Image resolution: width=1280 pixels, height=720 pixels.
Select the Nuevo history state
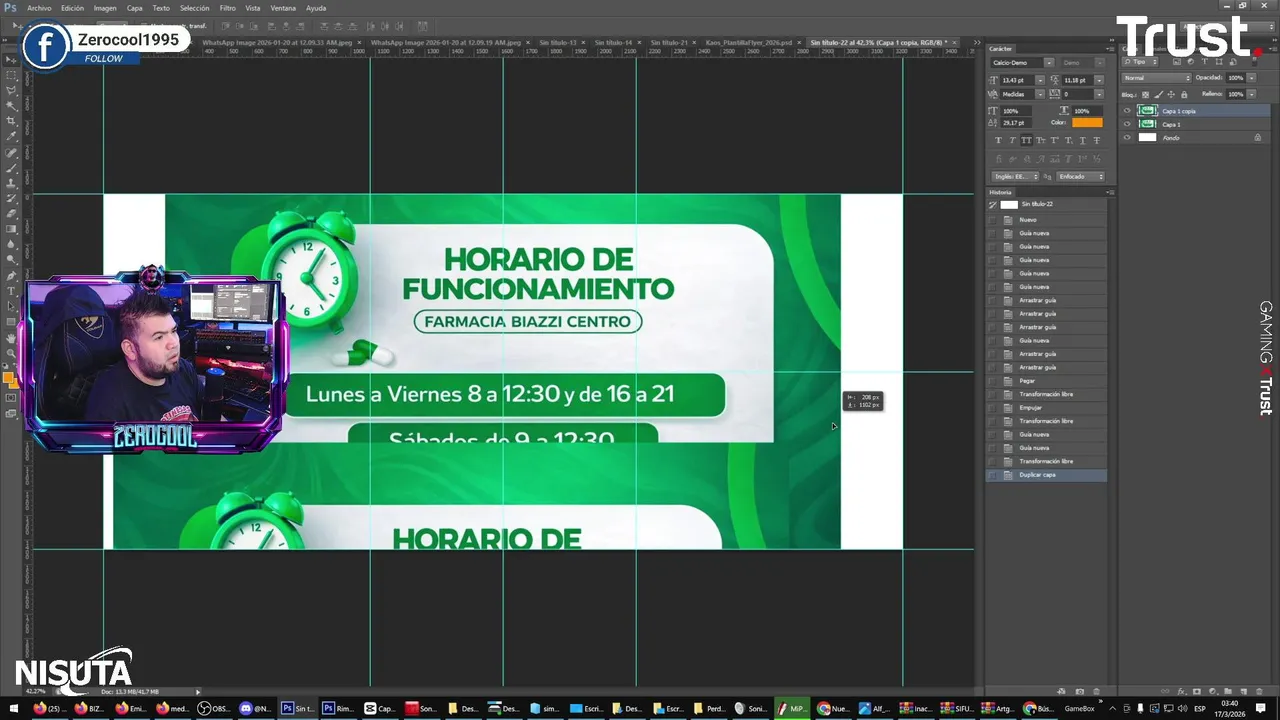pyautogui.click(x=1046, y=220)
